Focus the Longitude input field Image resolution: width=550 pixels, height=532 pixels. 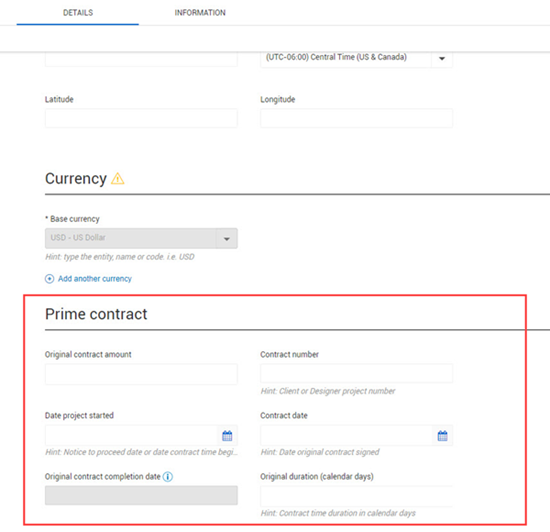[x=356, y=118]
